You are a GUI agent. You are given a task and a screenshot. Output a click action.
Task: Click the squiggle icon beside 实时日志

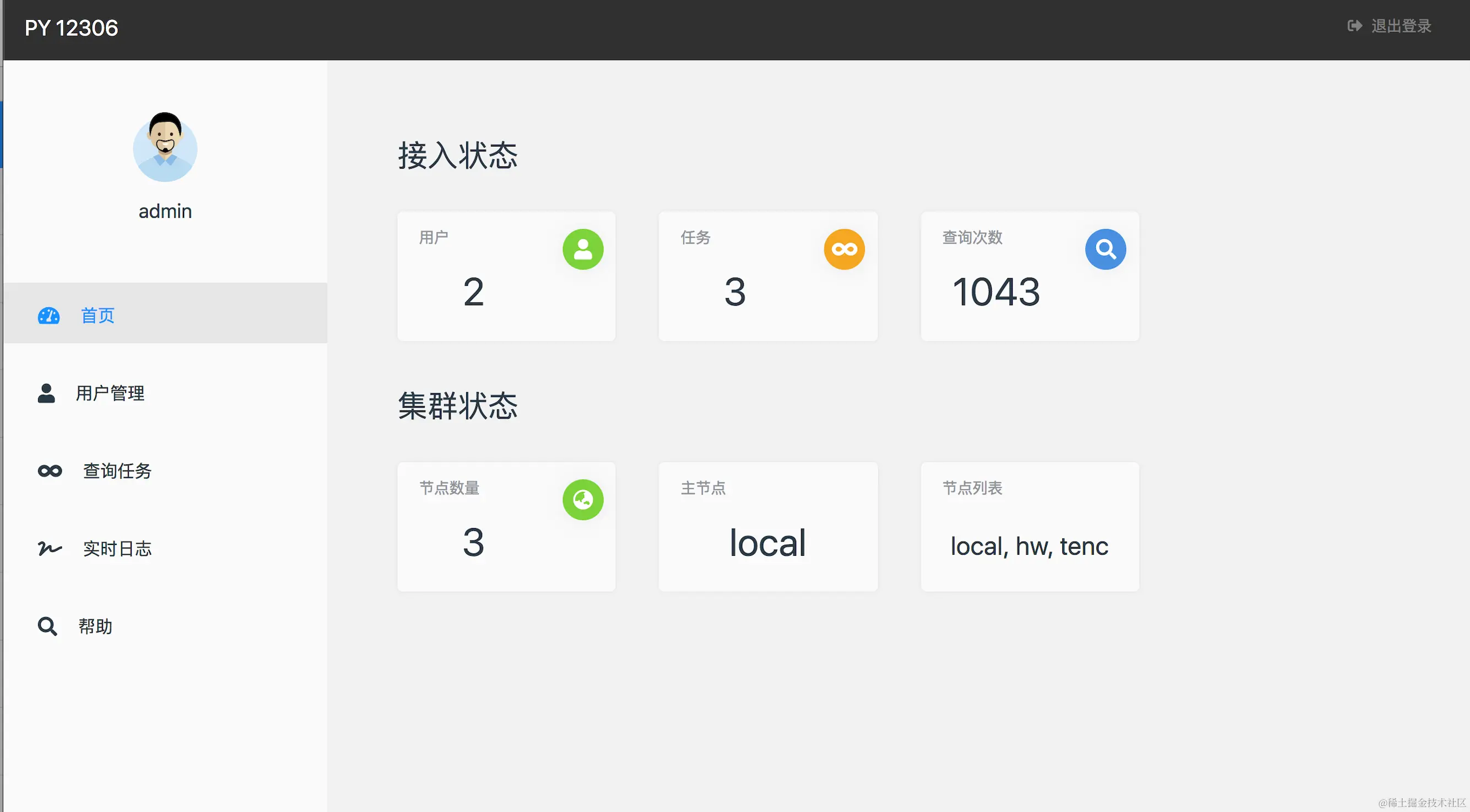tap(50, 548)
